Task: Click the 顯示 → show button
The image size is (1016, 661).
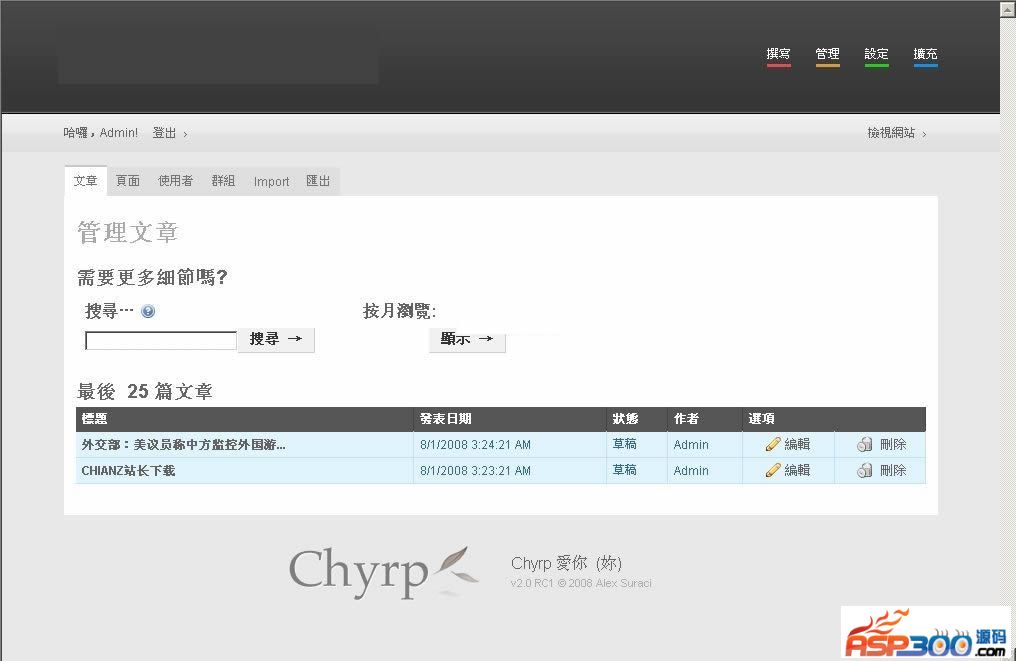Action: (467, 339)
